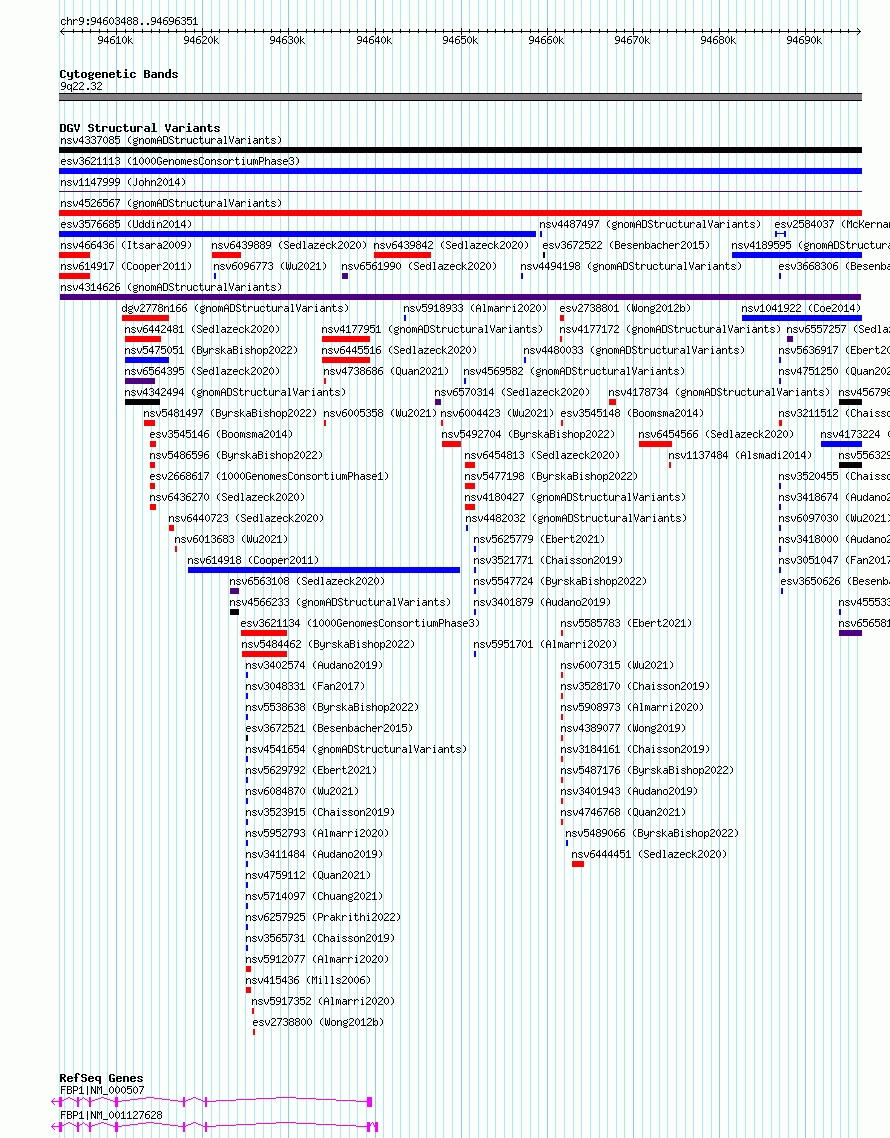Screen dimensions: 890x1138
Task: Click the chr9:94603488..94696351 region label
Action: [x=128, y=22]
